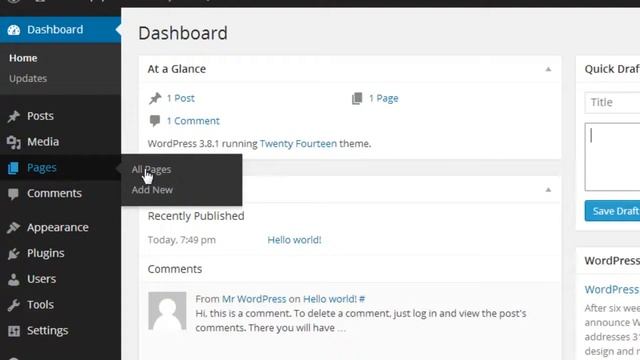This screenshot has height=360, width=640.
Task: Open Mr WordPress author link
Action: tap(254, 299)
